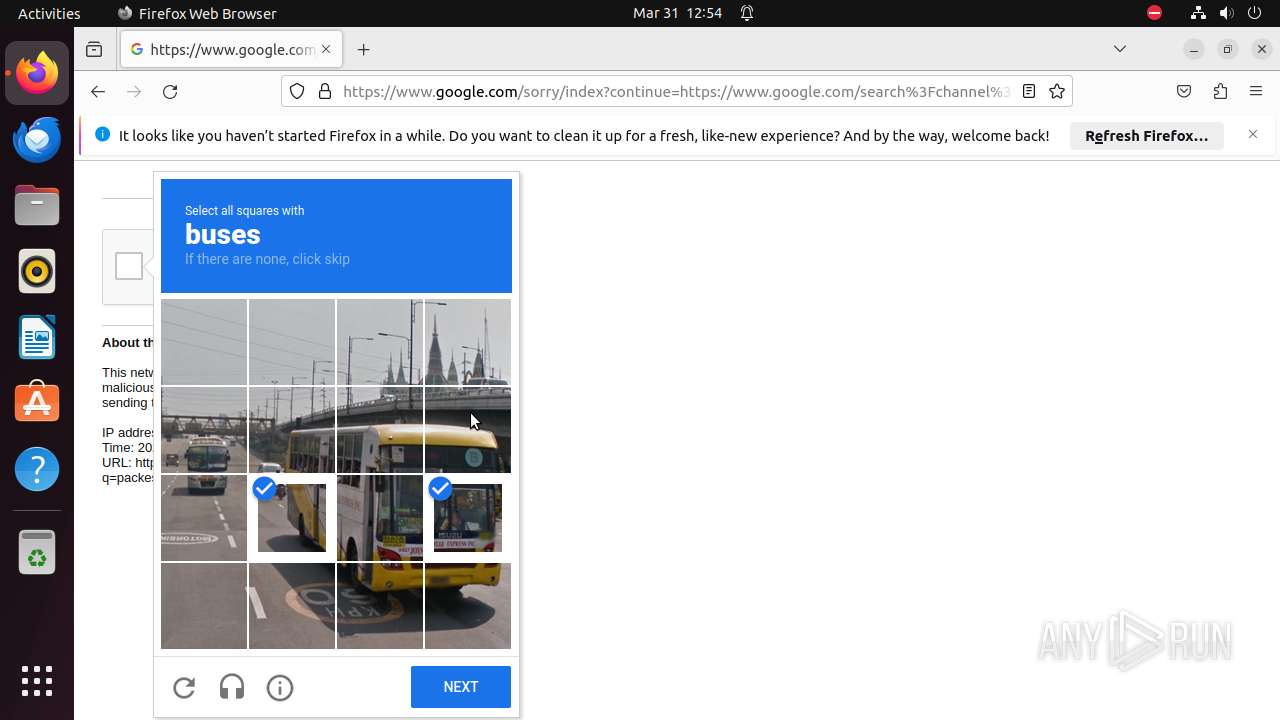Viewport: 1280px width, 720px height.
Task: Click the URL address field
Action: [x=676, y=91]
